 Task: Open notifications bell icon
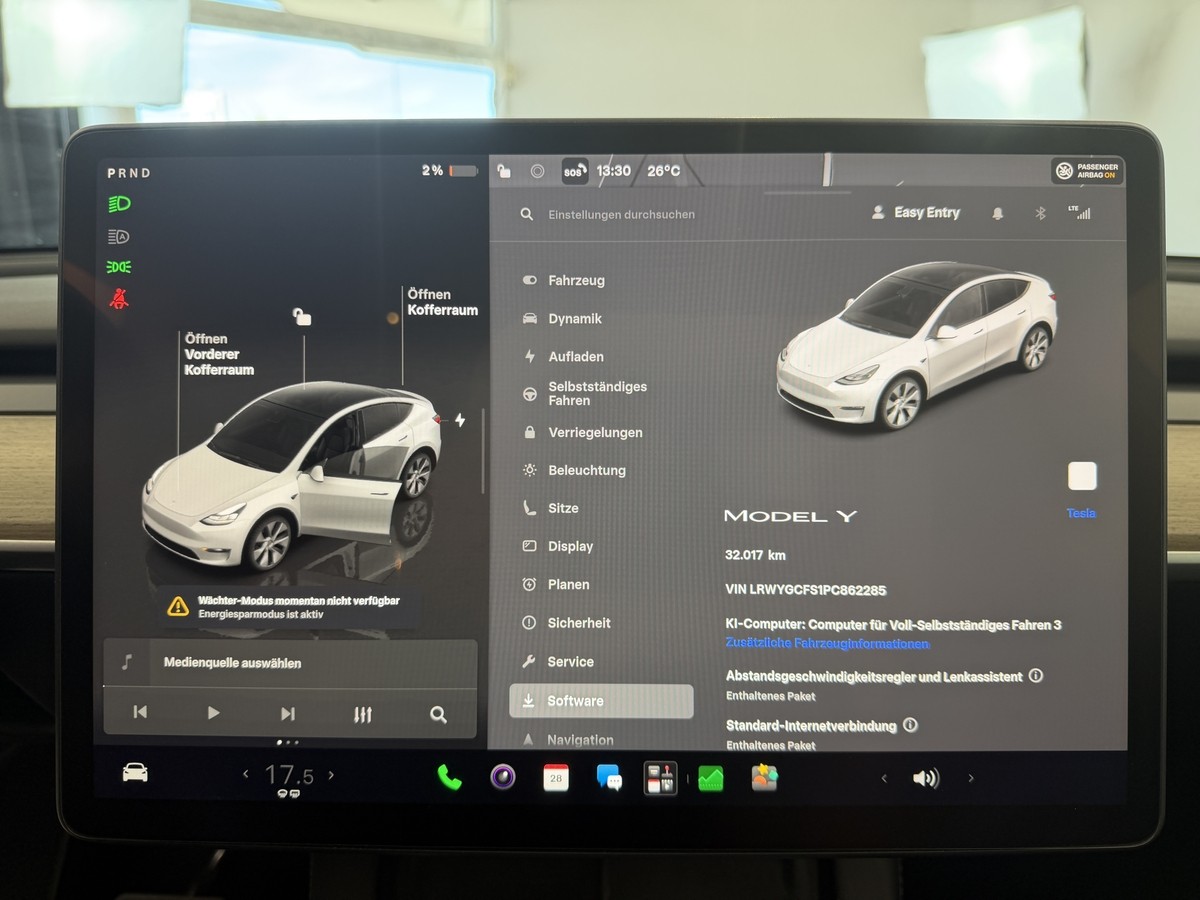(x=997, y=213)
